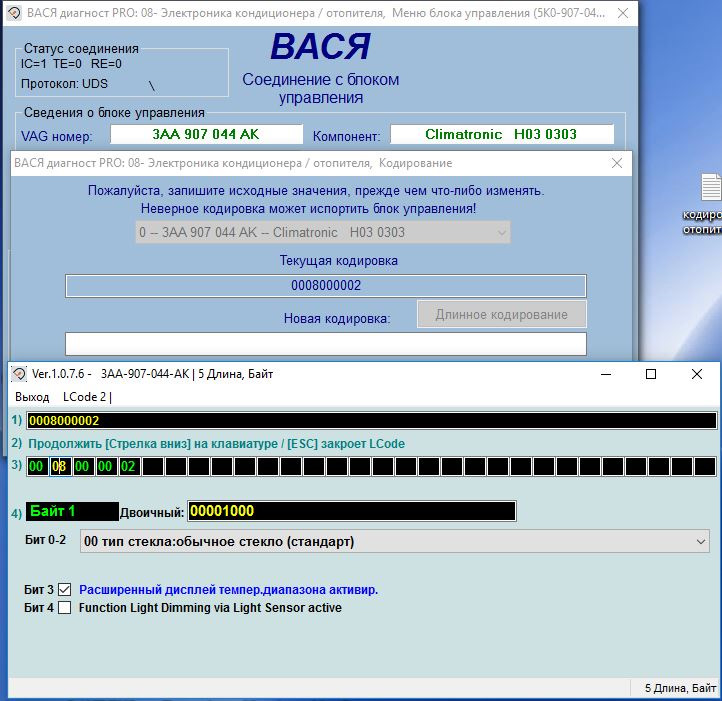Screen dimensions: 722x701
Task: Enable Bit 4 Light Dimming via Light Sensor
Action: 64,608
